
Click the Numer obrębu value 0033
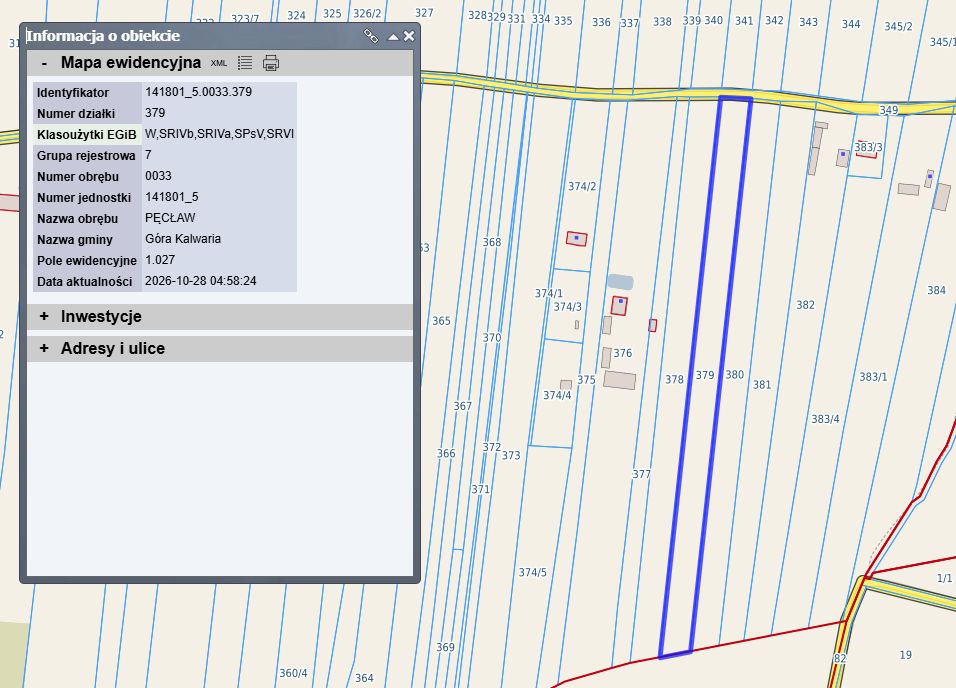pyautogui.click(x=158, y=176)
